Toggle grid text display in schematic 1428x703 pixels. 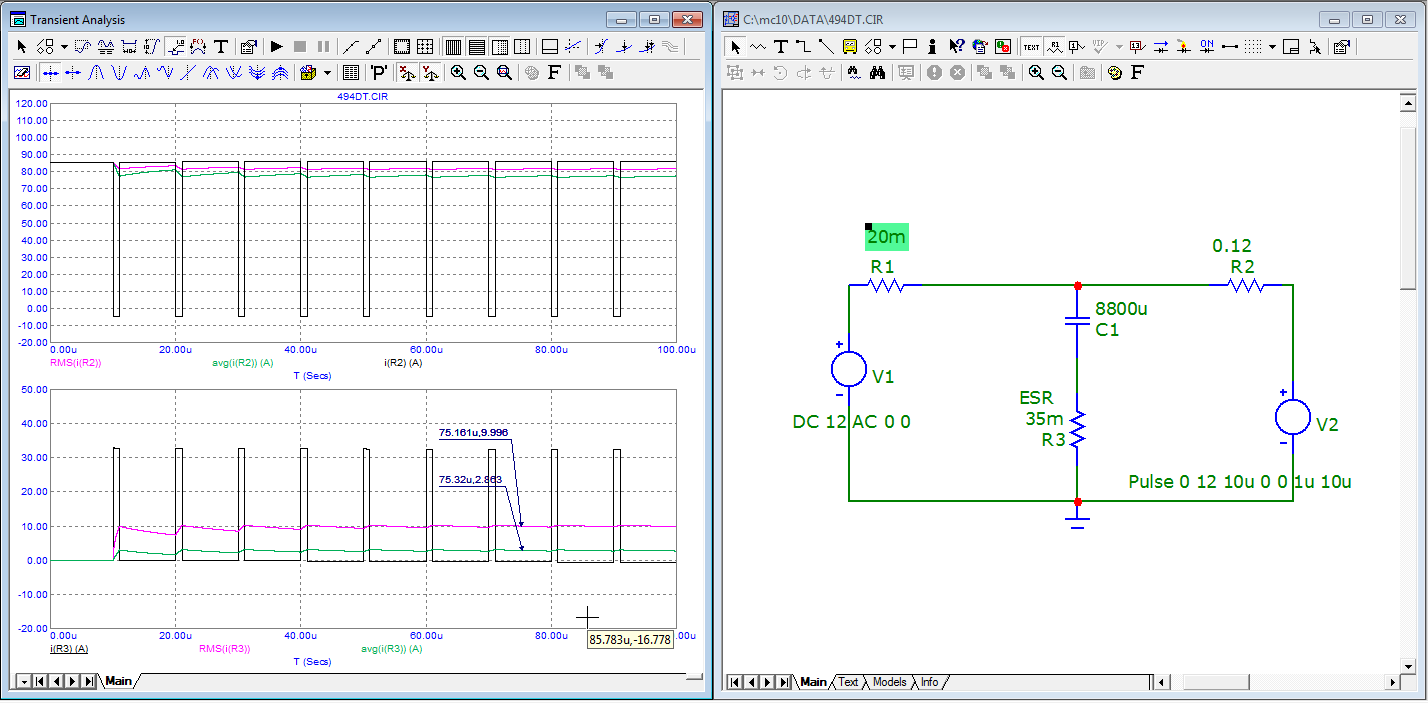pyautogui.click(x=1030, y=46)
